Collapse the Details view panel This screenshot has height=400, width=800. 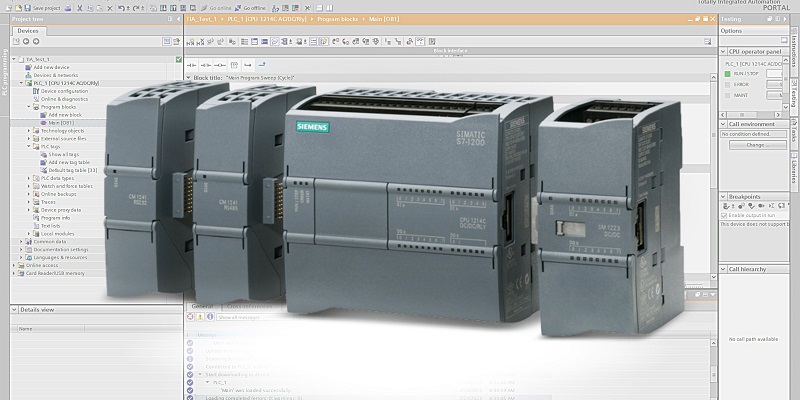[x=15, y=310]
